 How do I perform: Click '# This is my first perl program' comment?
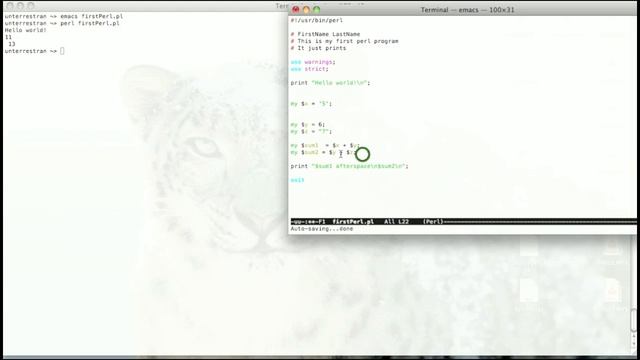[344, 41]
